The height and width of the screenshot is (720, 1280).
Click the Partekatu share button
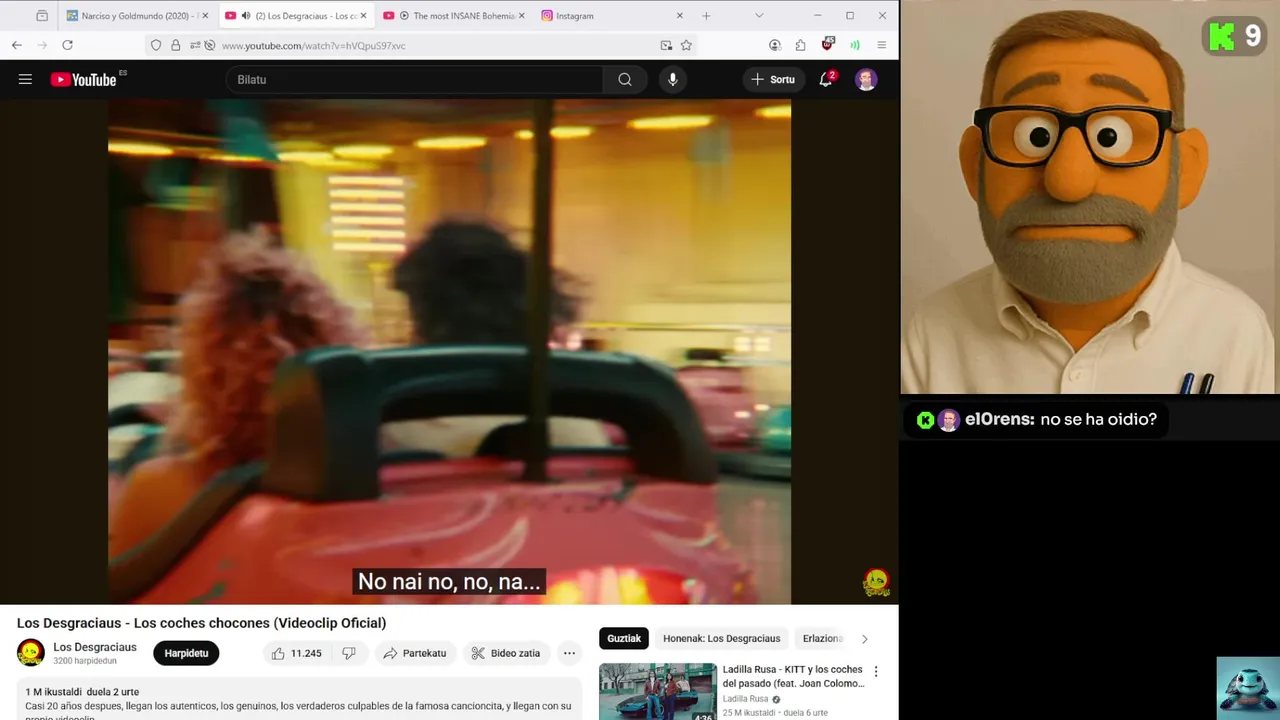point(414,653)
